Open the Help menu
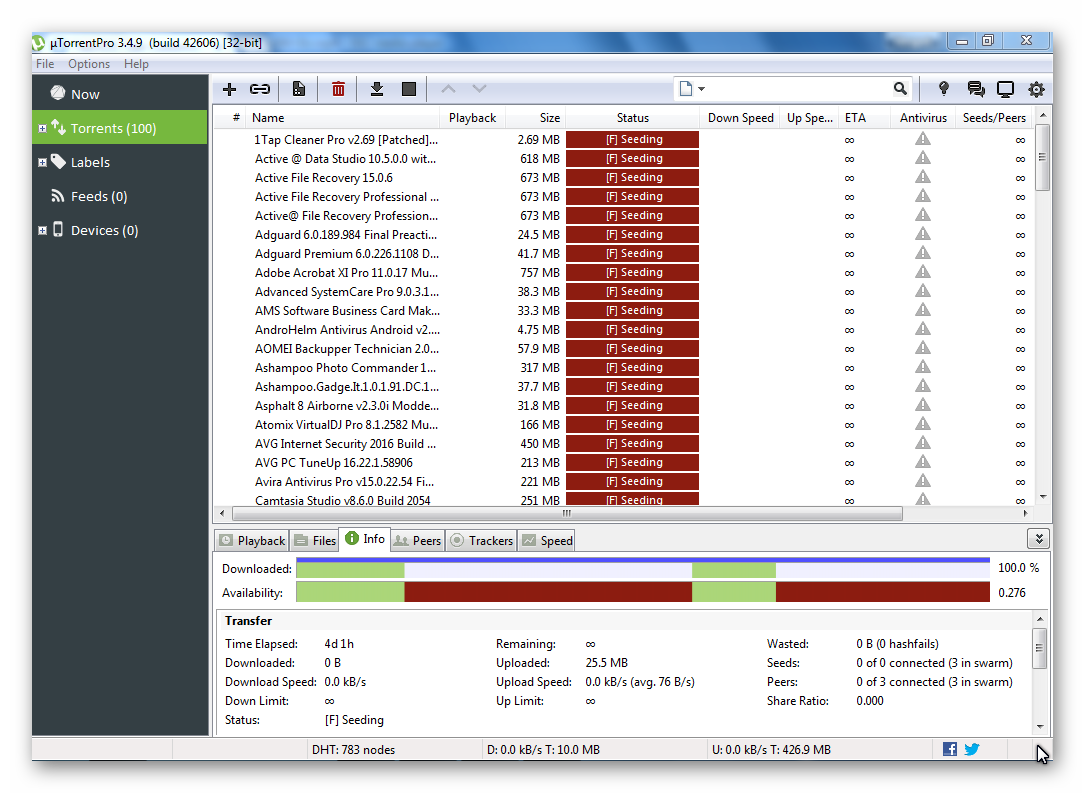The height and width of the screenshot is (793, 1085). pos(136,64)
